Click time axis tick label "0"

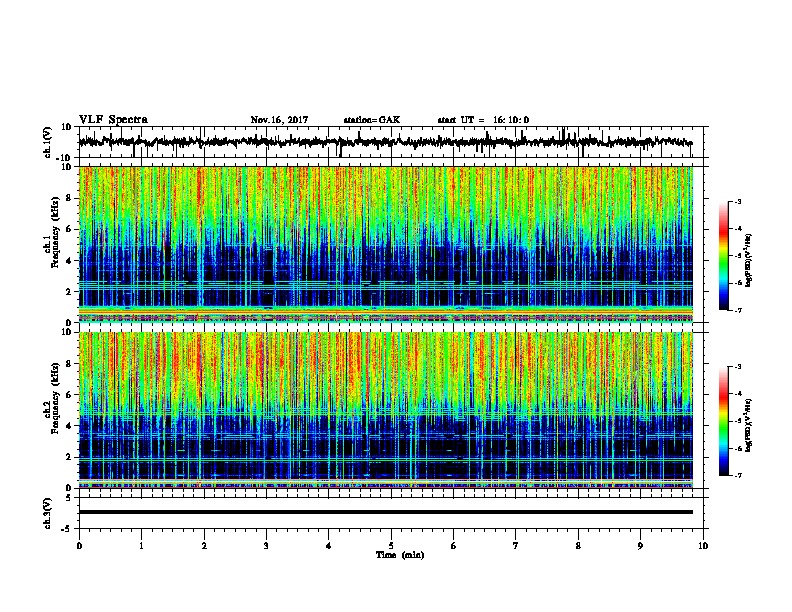79,546
